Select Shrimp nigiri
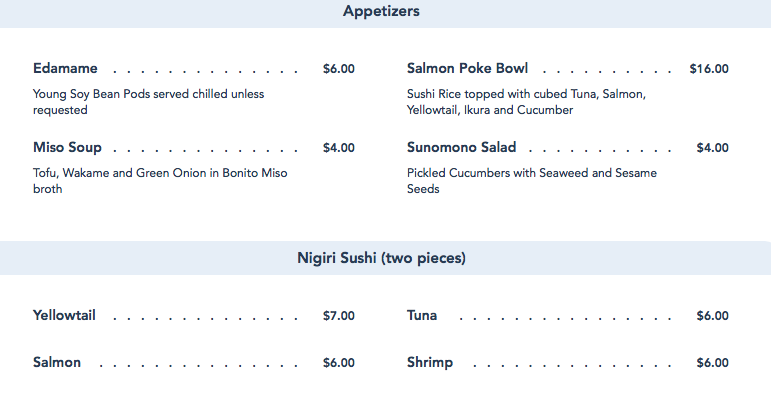771x418 pixels. click(429, 362)
